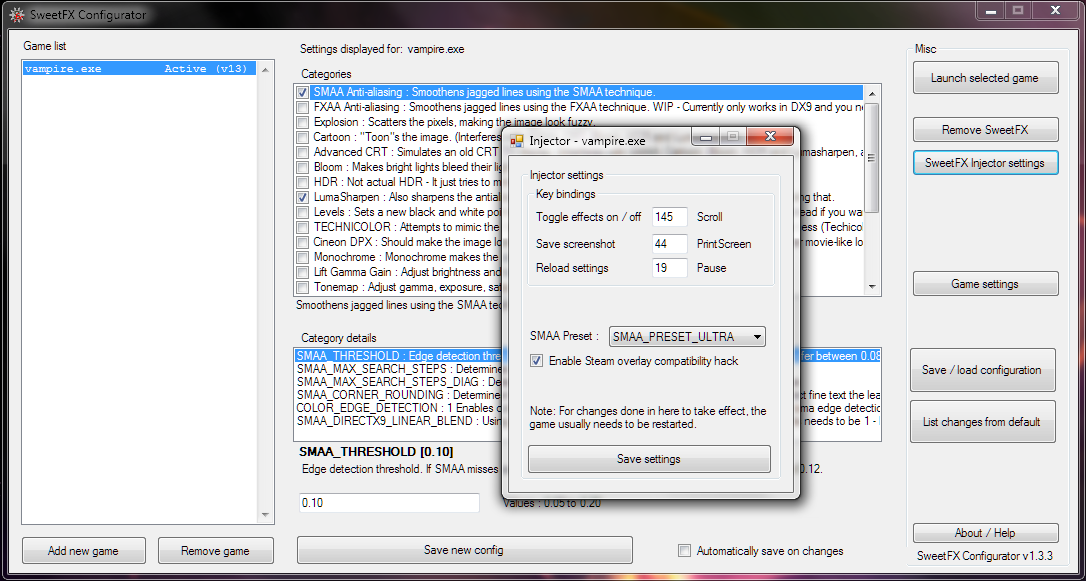Click Game list scroll up arrow
The width and height of the screenshot is (1086, 581).
click(265, 69)
